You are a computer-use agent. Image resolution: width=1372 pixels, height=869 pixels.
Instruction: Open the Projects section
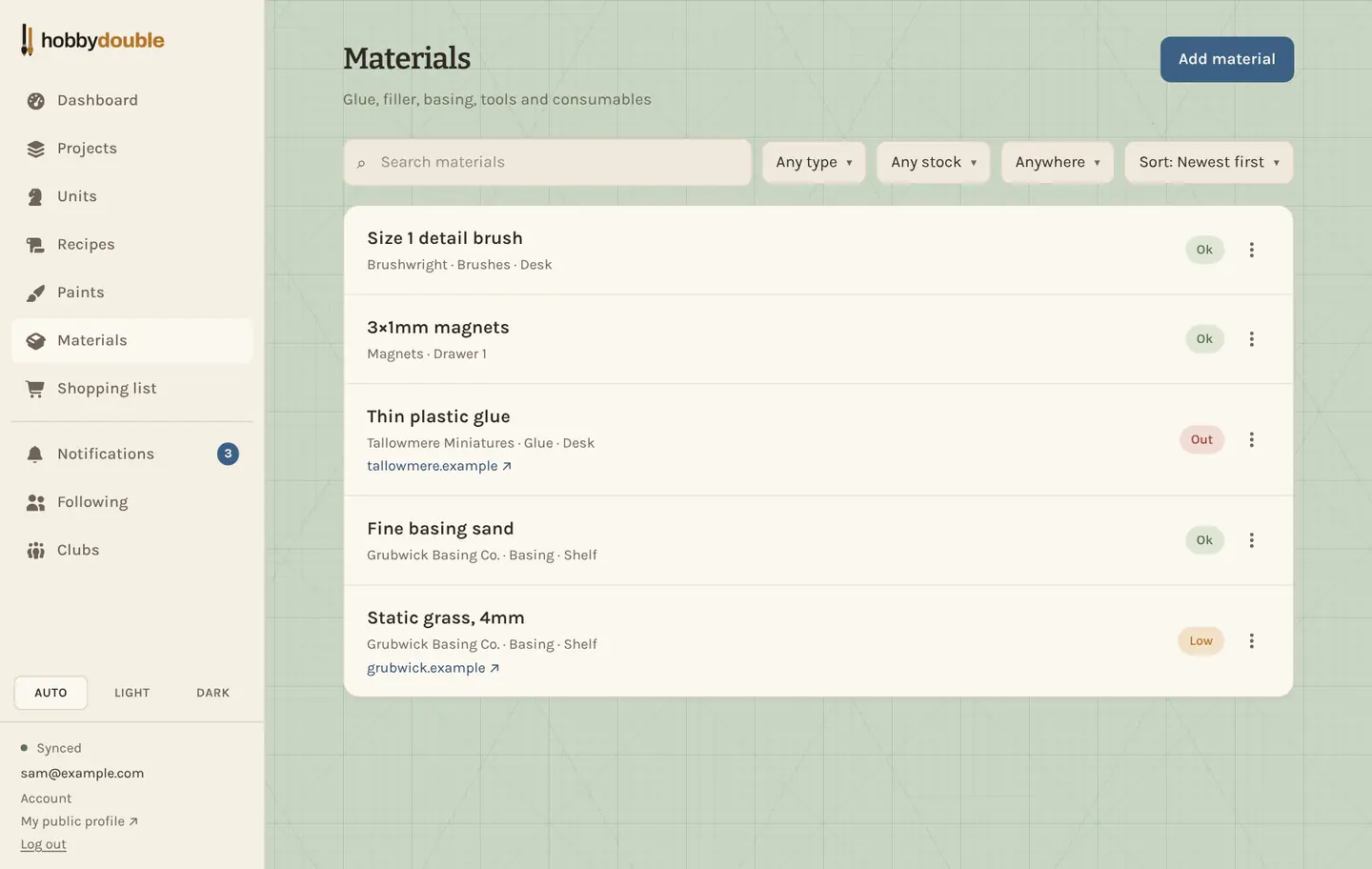[132, 149]
